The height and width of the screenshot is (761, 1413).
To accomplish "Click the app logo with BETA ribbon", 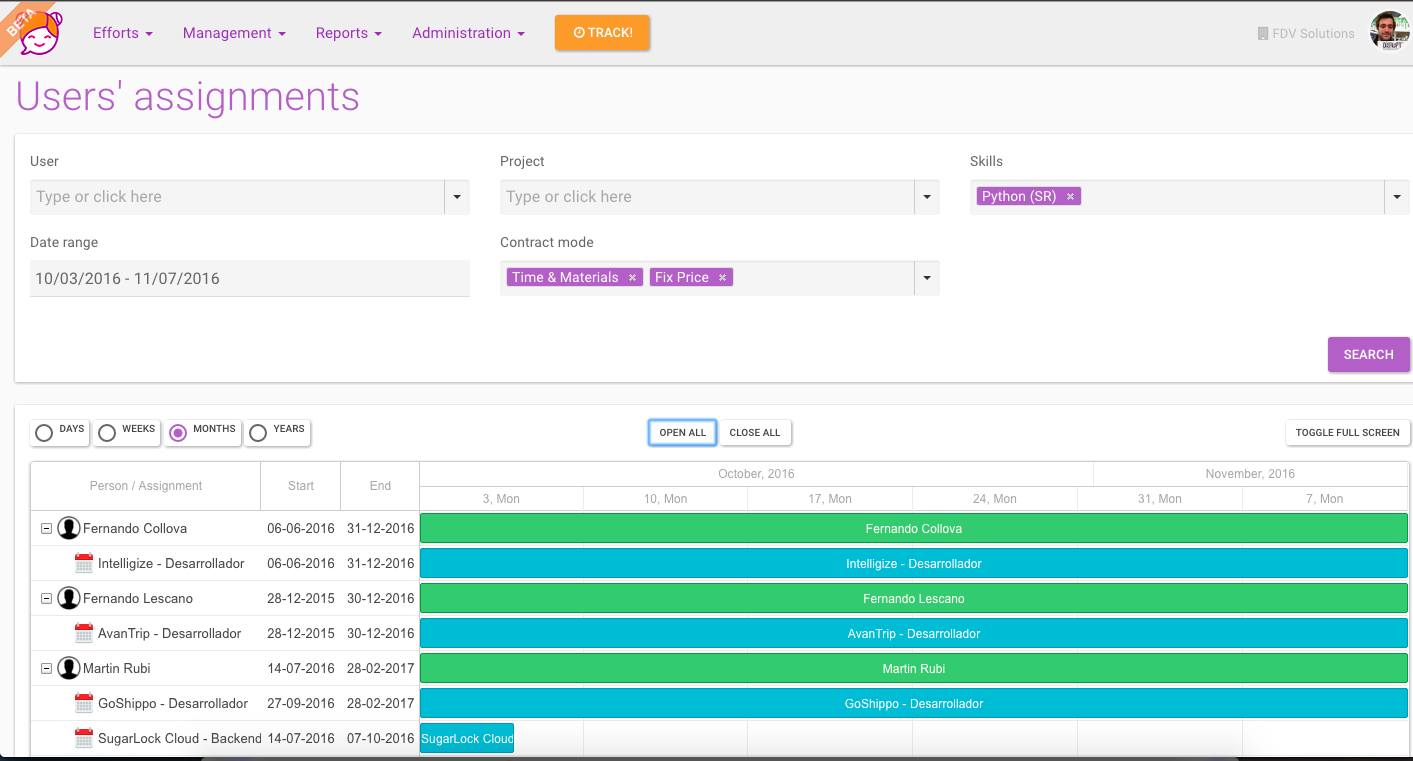I will click(35, 32).
